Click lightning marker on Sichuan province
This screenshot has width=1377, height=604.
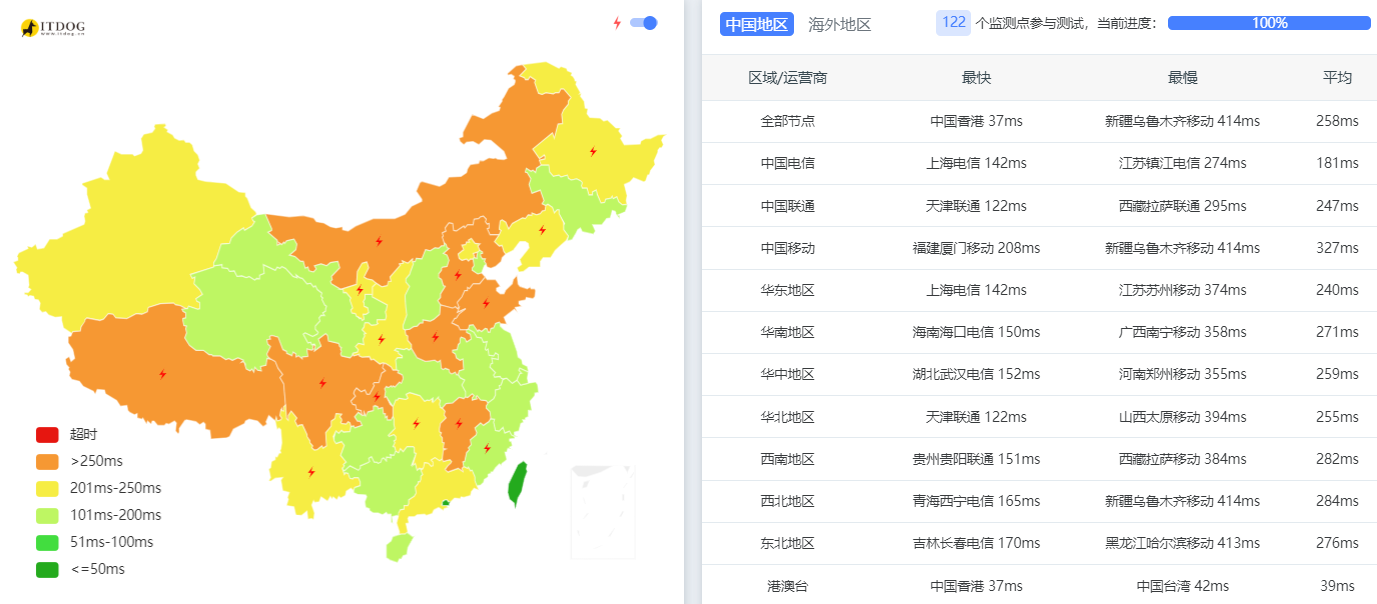322,383
